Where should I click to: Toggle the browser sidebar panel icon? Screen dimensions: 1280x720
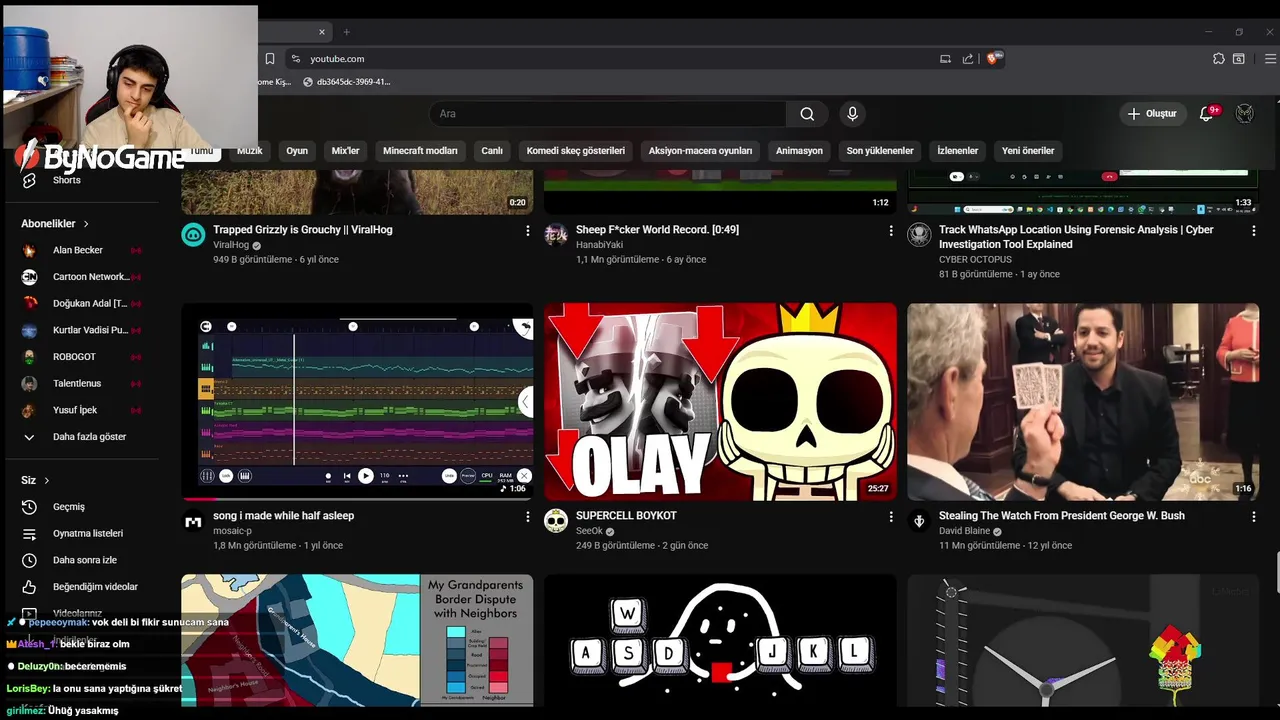click(1239, 59)
